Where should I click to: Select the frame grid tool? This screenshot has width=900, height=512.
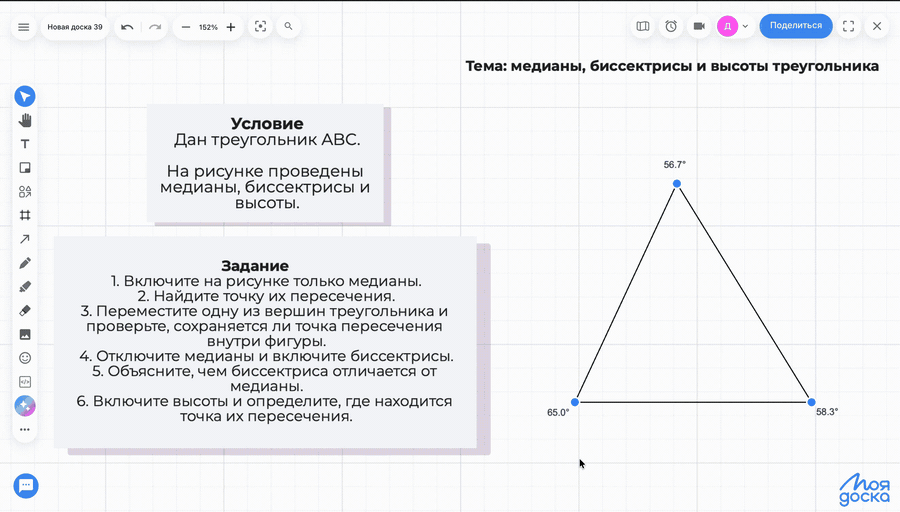(25, 215)
